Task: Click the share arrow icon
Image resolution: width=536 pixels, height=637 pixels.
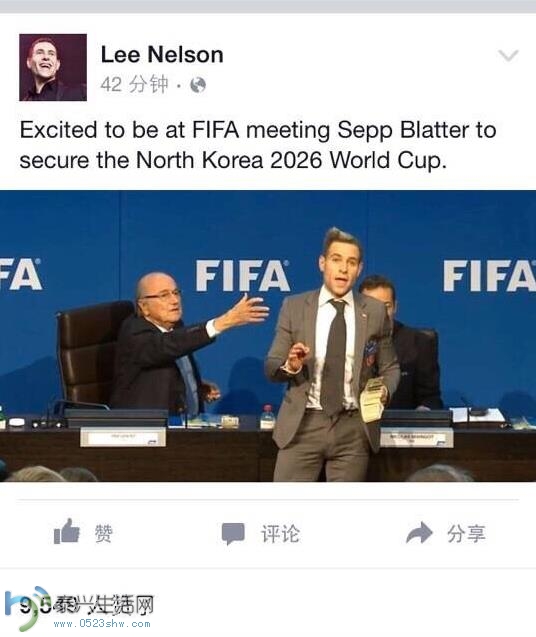Action: click(x=419, y=533)
